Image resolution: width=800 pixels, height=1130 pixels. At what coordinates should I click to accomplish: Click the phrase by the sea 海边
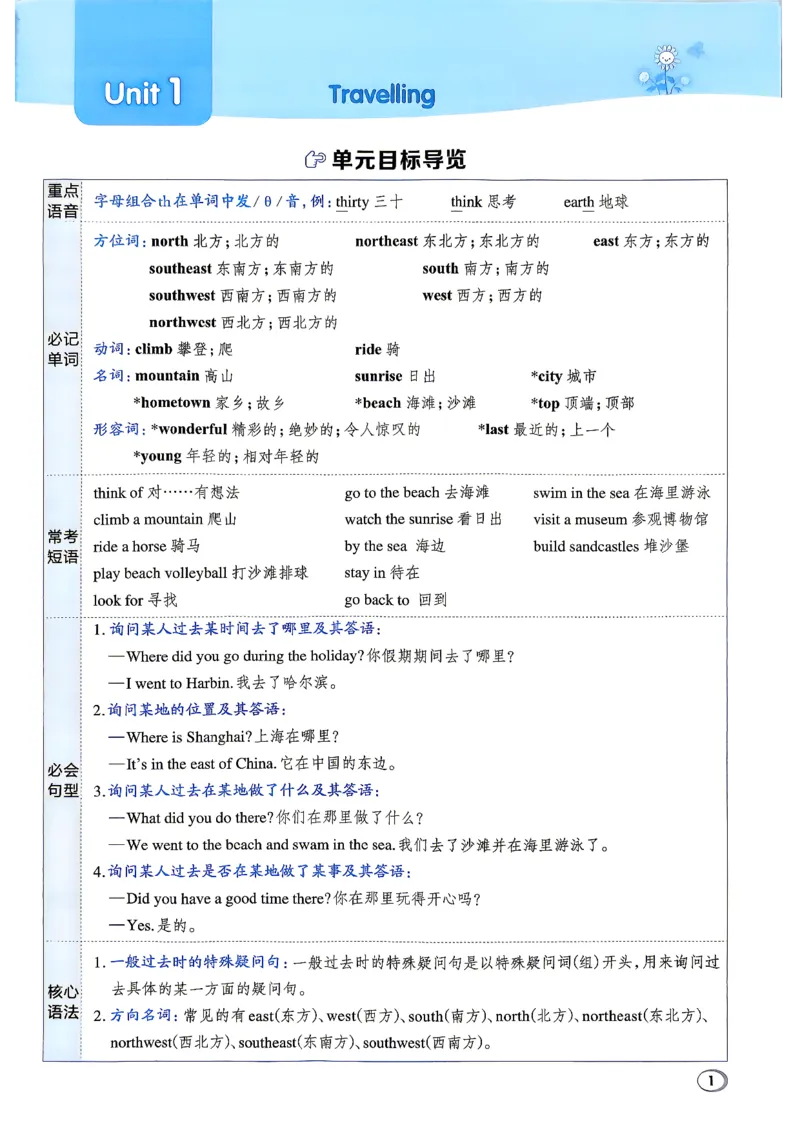tap(395, 546)
